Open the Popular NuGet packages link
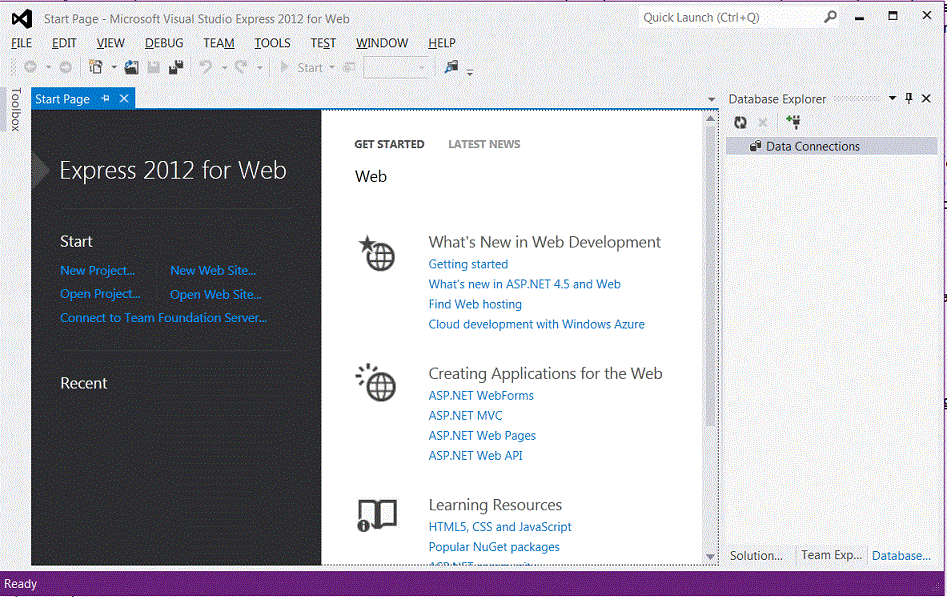The width and height of the screenshot is (947, 600). 494,547
